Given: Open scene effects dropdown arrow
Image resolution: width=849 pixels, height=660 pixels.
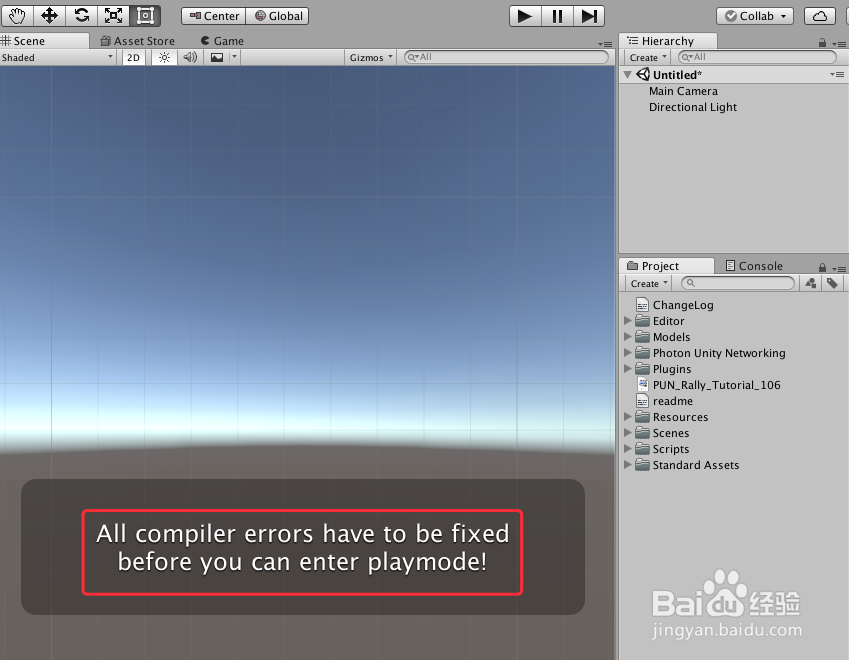Looking at the screenshot, I should click(x=234, y=57).
